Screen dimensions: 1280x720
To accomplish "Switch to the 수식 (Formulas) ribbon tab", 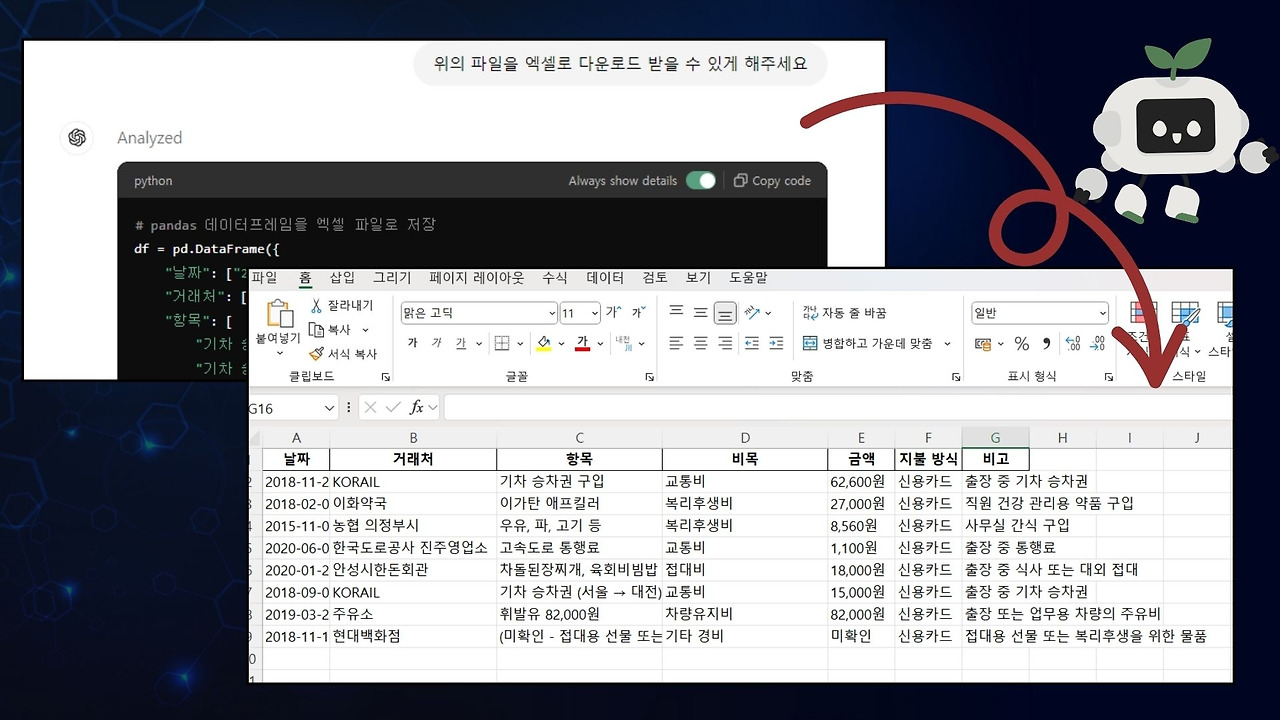I will point(555,278).
